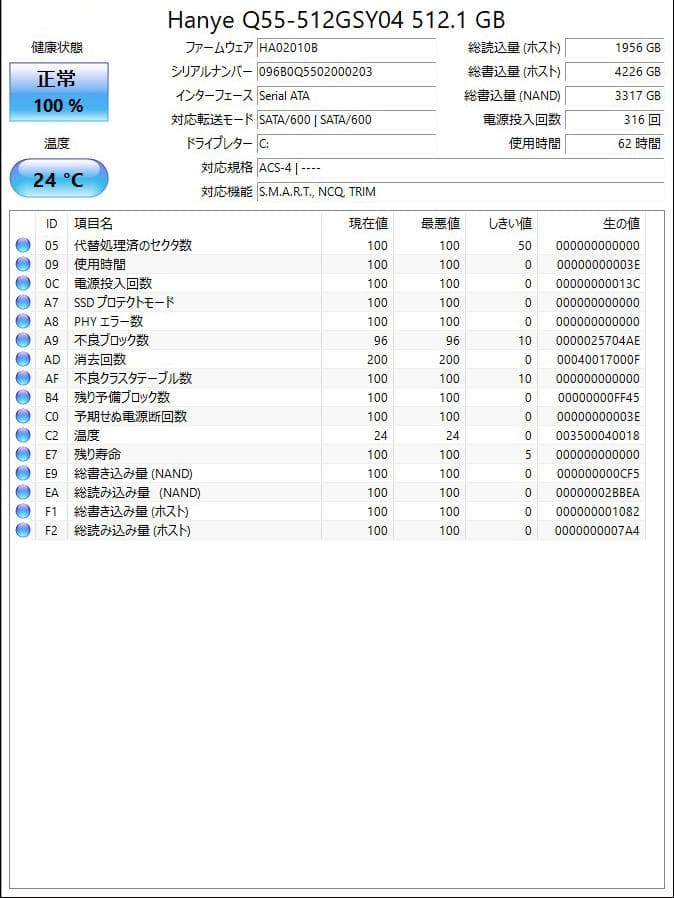The width and height of the screenshot is (674, 898).
Task: Select the 総読み込み量 (ホスト) attribute name
Action: coord(132,530)
